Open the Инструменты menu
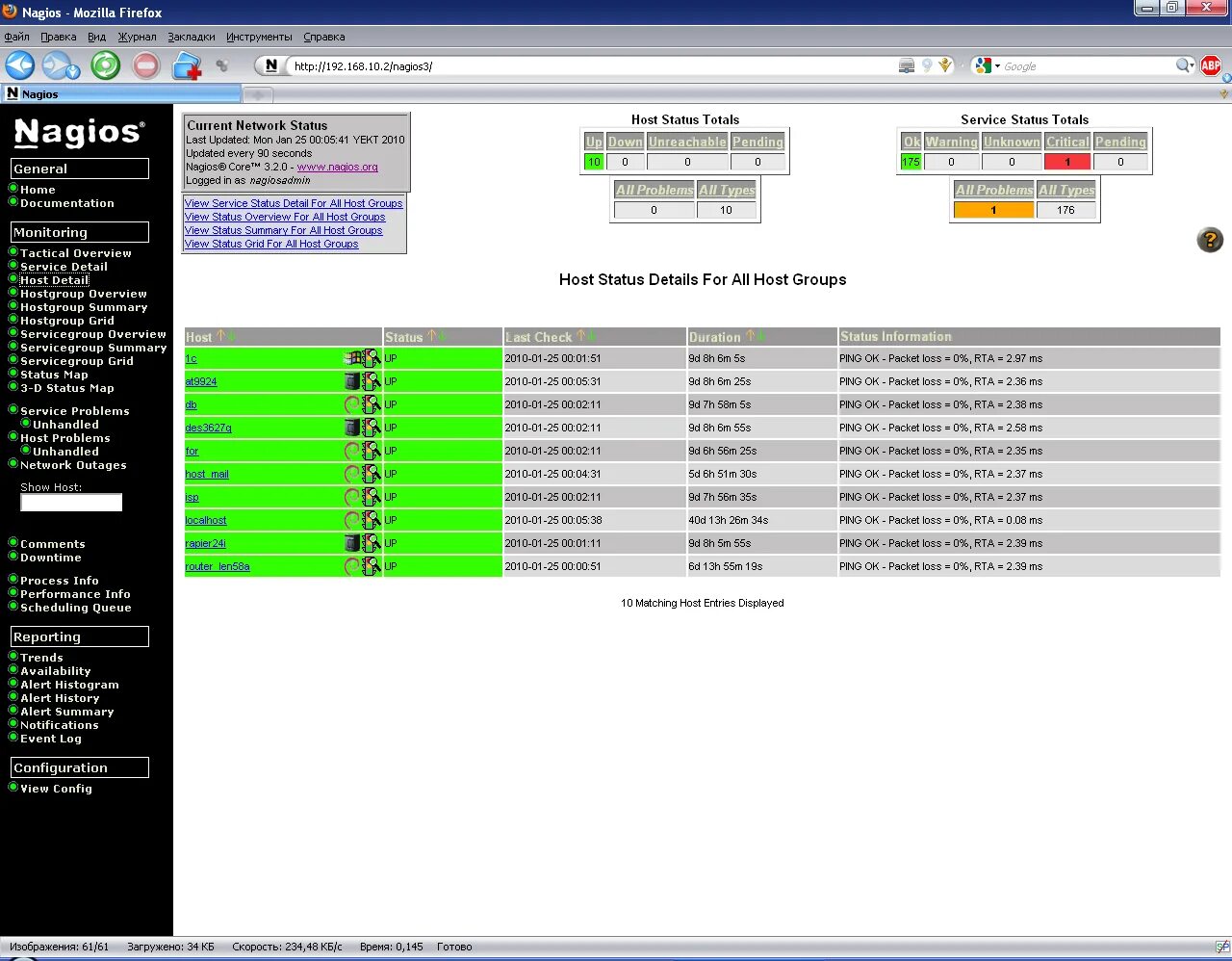 259,37
